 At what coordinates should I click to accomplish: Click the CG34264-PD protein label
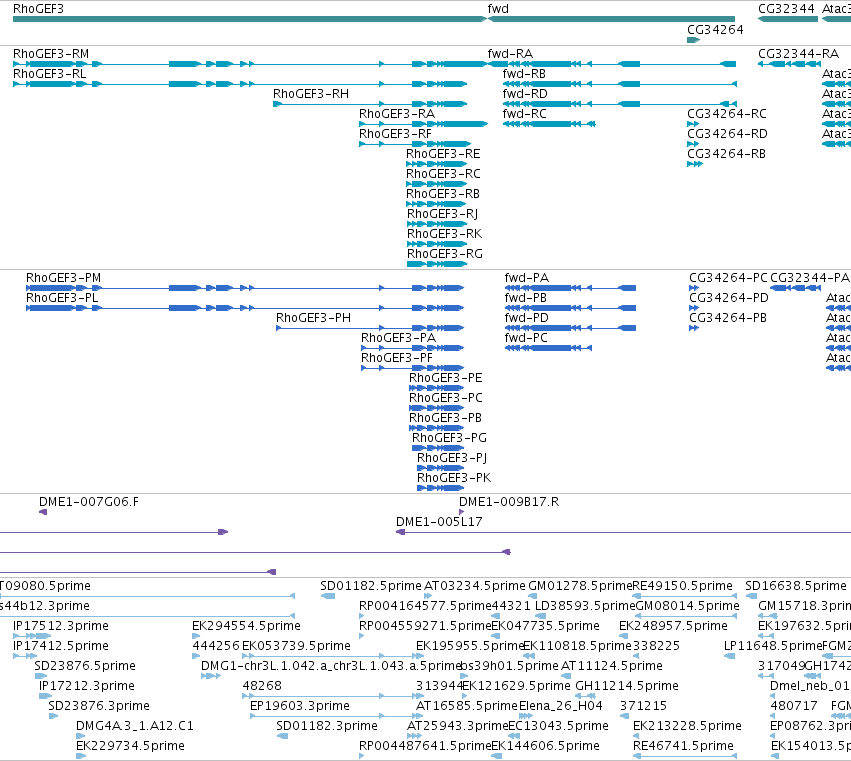pos(729,298)
